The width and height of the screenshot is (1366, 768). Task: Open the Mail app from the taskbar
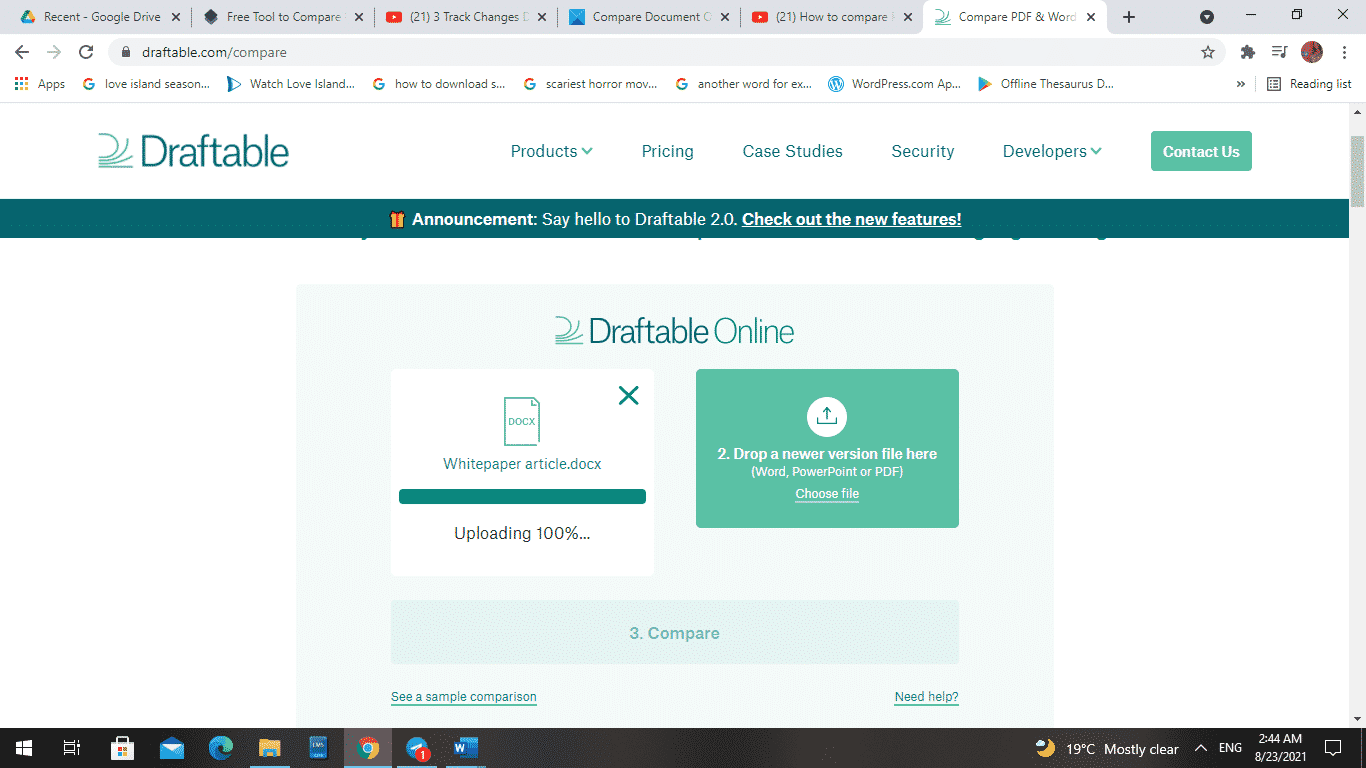point(172,747)
